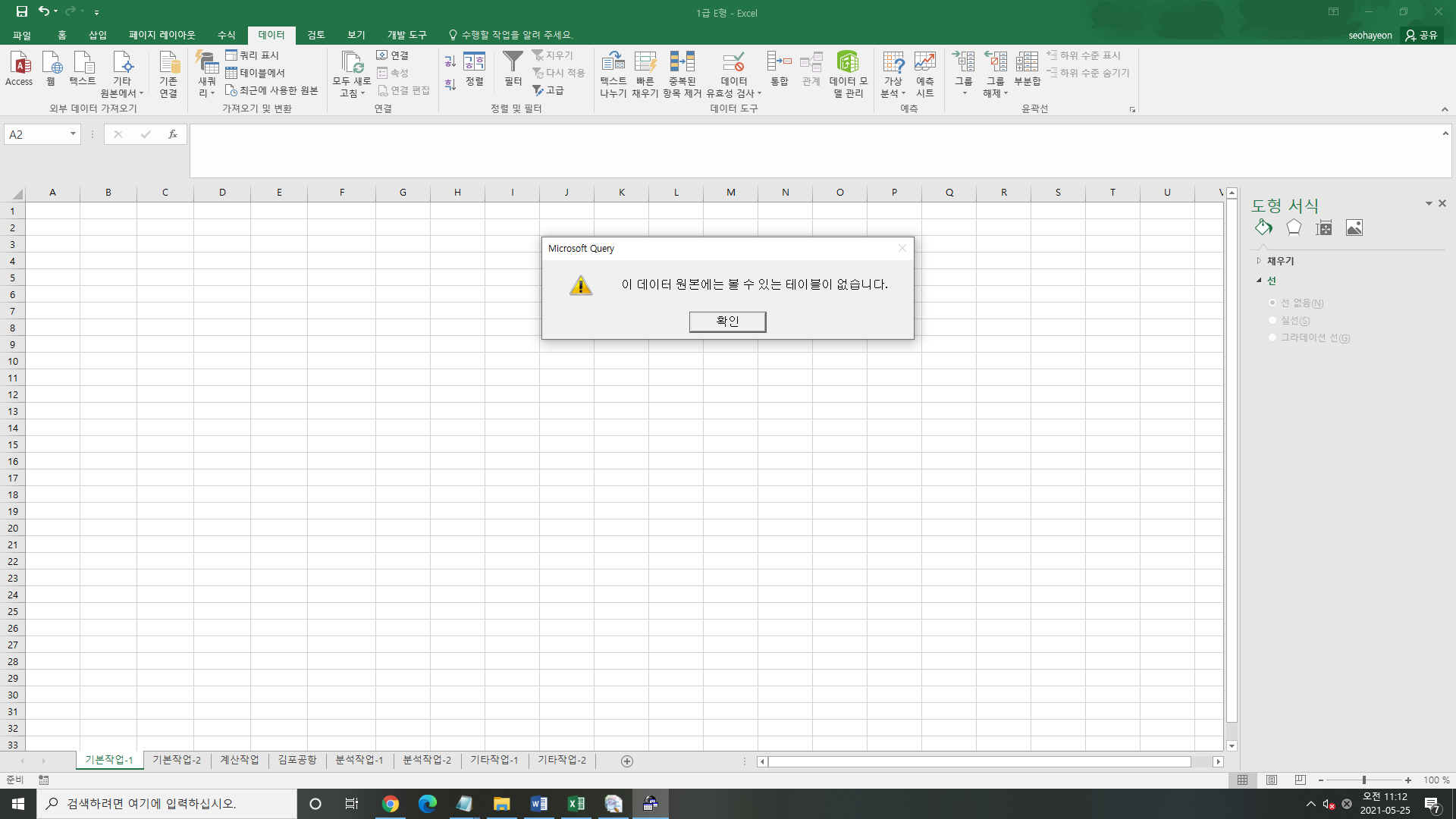The width and height of the screenshot is (1456, 819).
Task: Select the No line radio option
Action: (x=1272, y=303)
